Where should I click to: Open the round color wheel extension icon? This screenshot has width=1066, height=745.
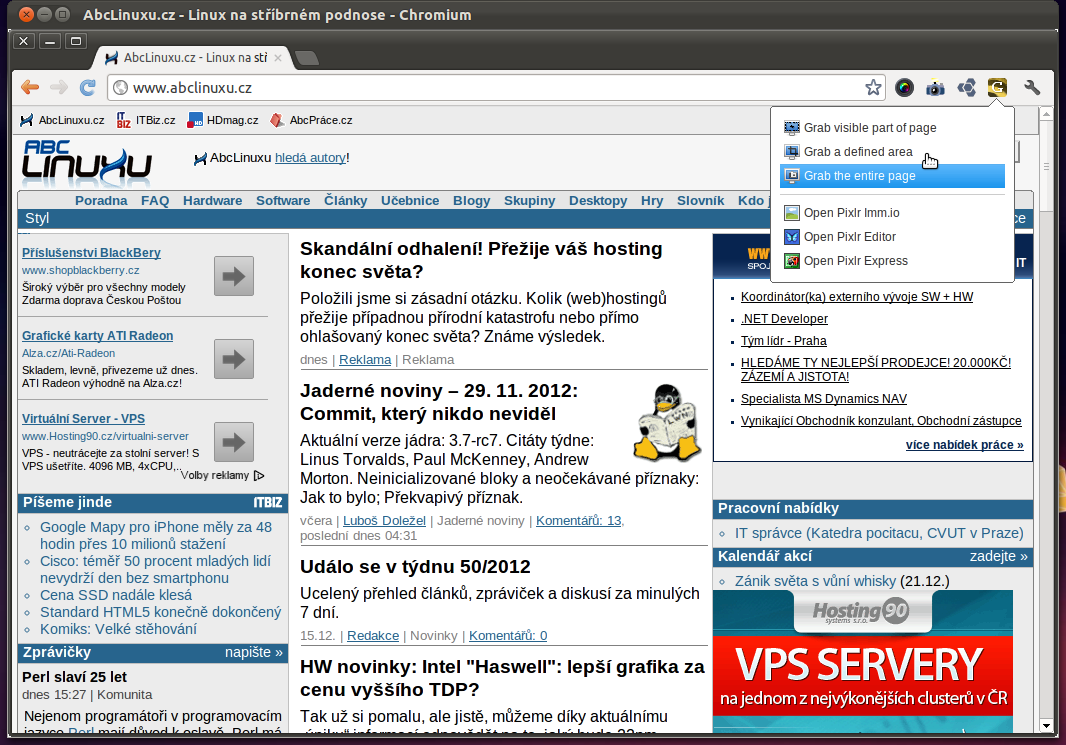point(904,88)
